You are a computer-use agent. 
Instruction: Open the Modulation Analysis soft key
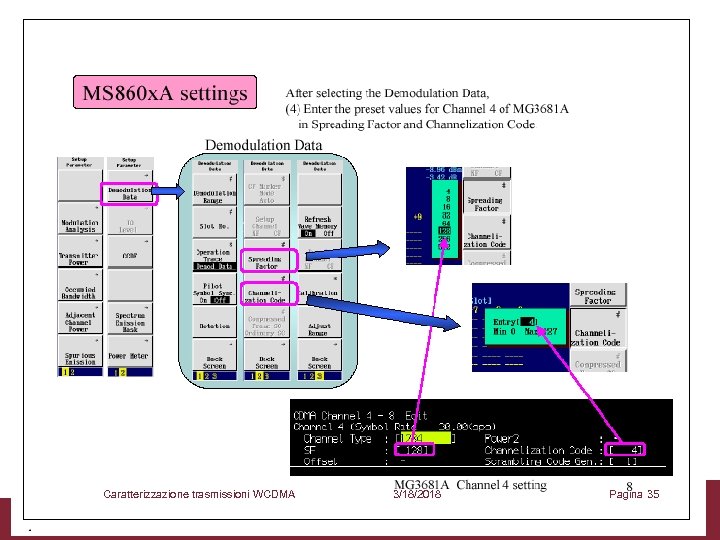[x=80, y=220]
